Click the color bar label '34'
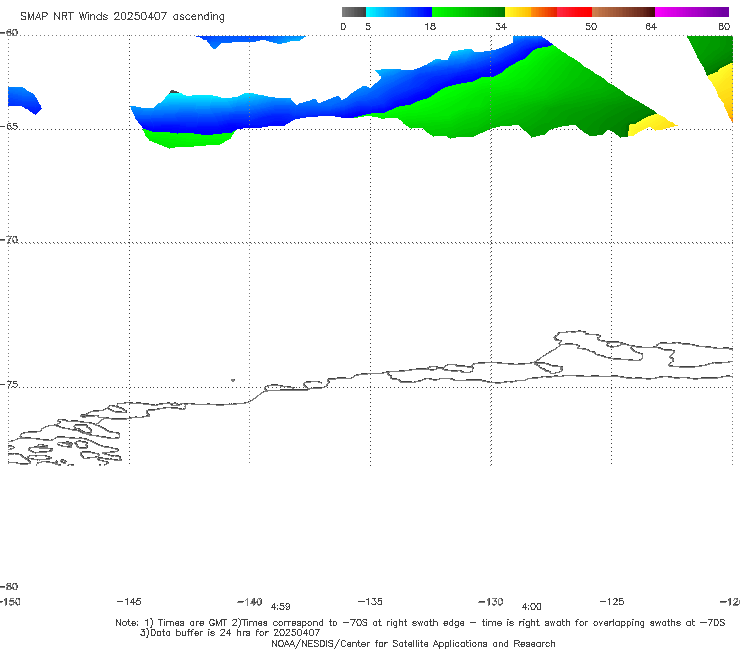The image size is (740, 650). pos(501,26)
